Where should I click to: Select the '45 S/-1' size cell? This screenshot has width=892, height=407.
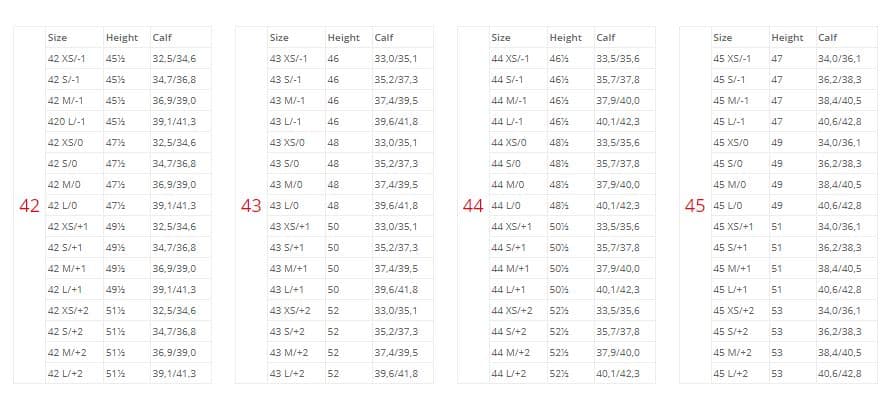coord(730,79)
